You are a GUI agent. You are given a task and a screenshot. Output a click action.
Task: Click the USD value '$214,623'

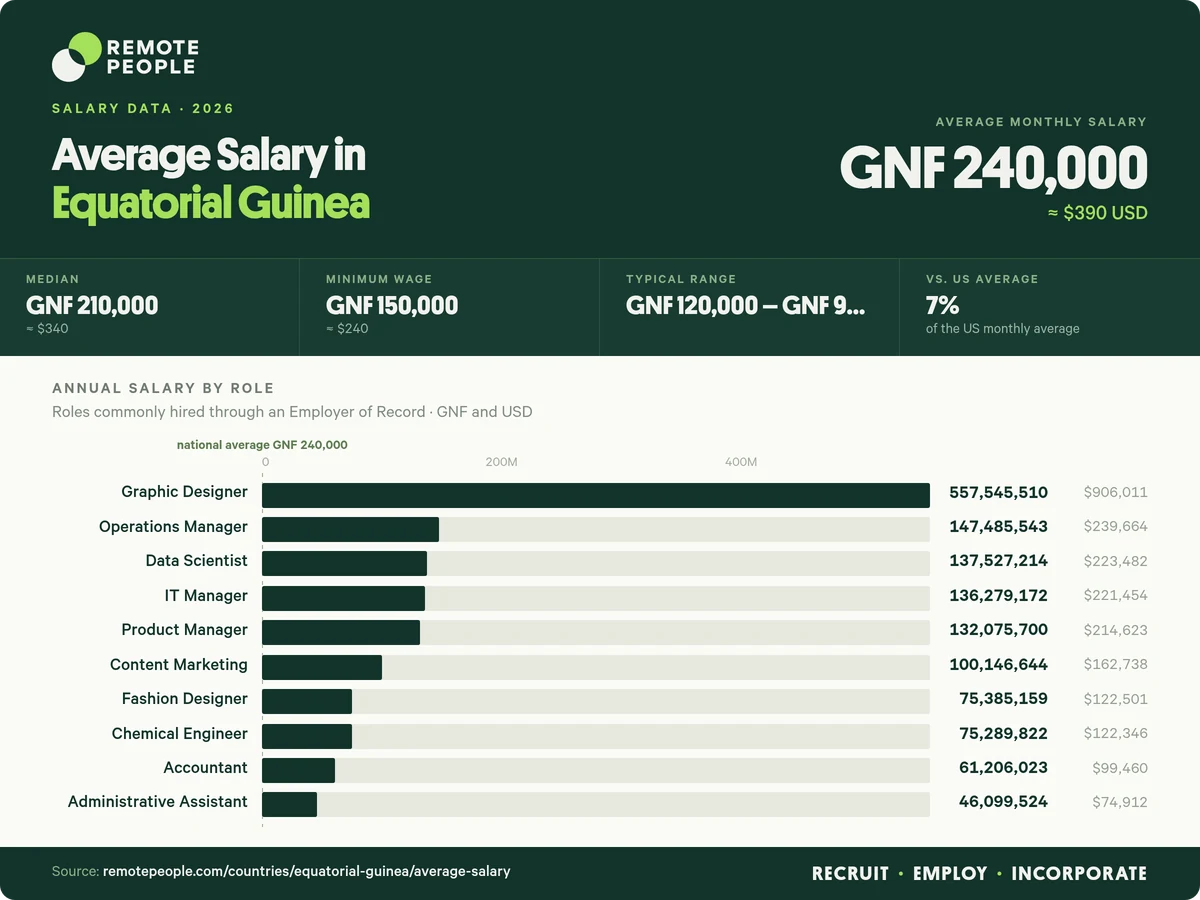(1116, 630)
